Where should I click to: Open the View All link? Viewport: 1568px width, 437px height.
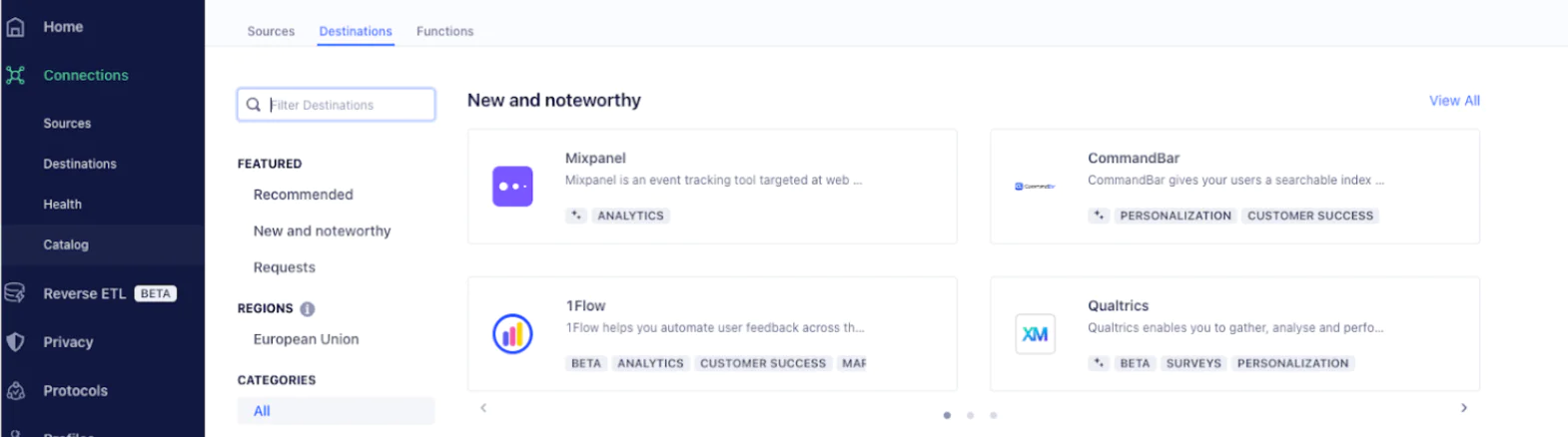tap(1454, 101)
